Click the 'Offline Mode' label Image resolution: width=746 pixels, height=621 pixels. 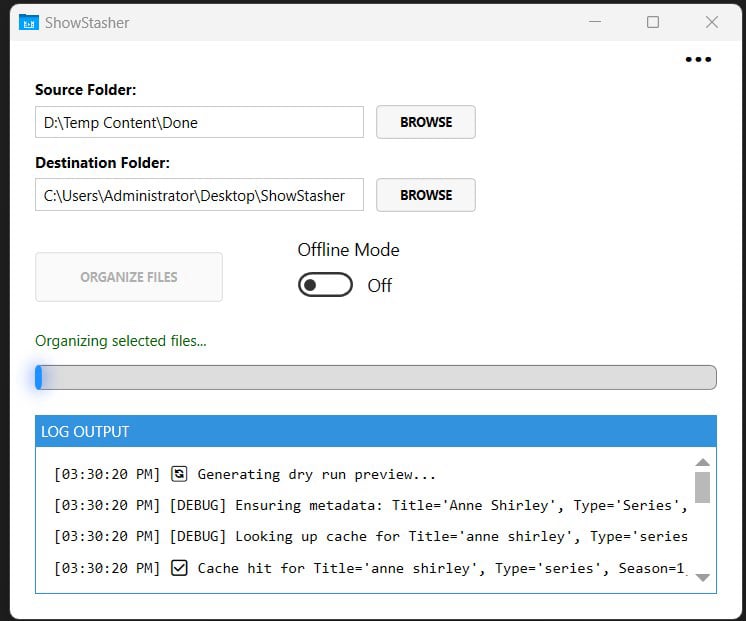tap(348, 250)
